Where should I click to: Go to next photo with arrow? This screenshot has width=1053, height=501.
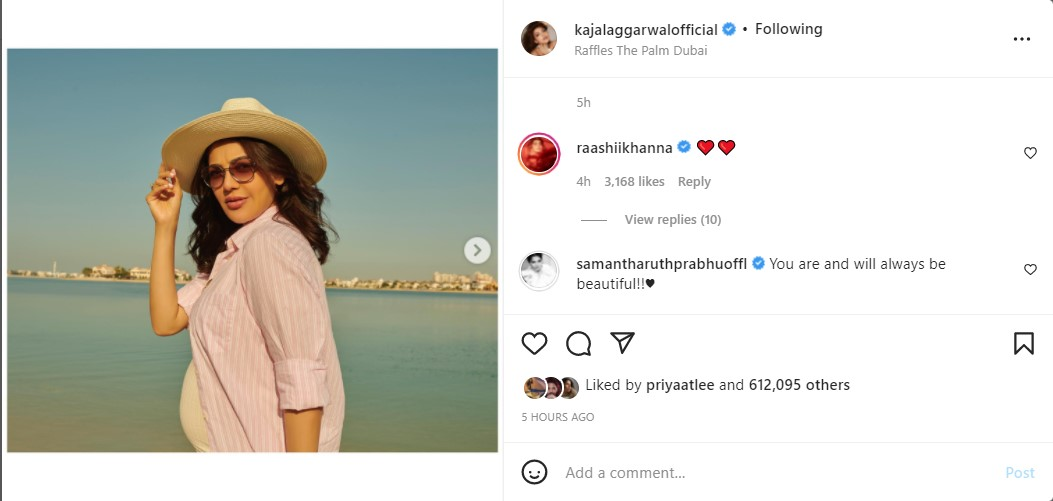(x=478, y=250)
